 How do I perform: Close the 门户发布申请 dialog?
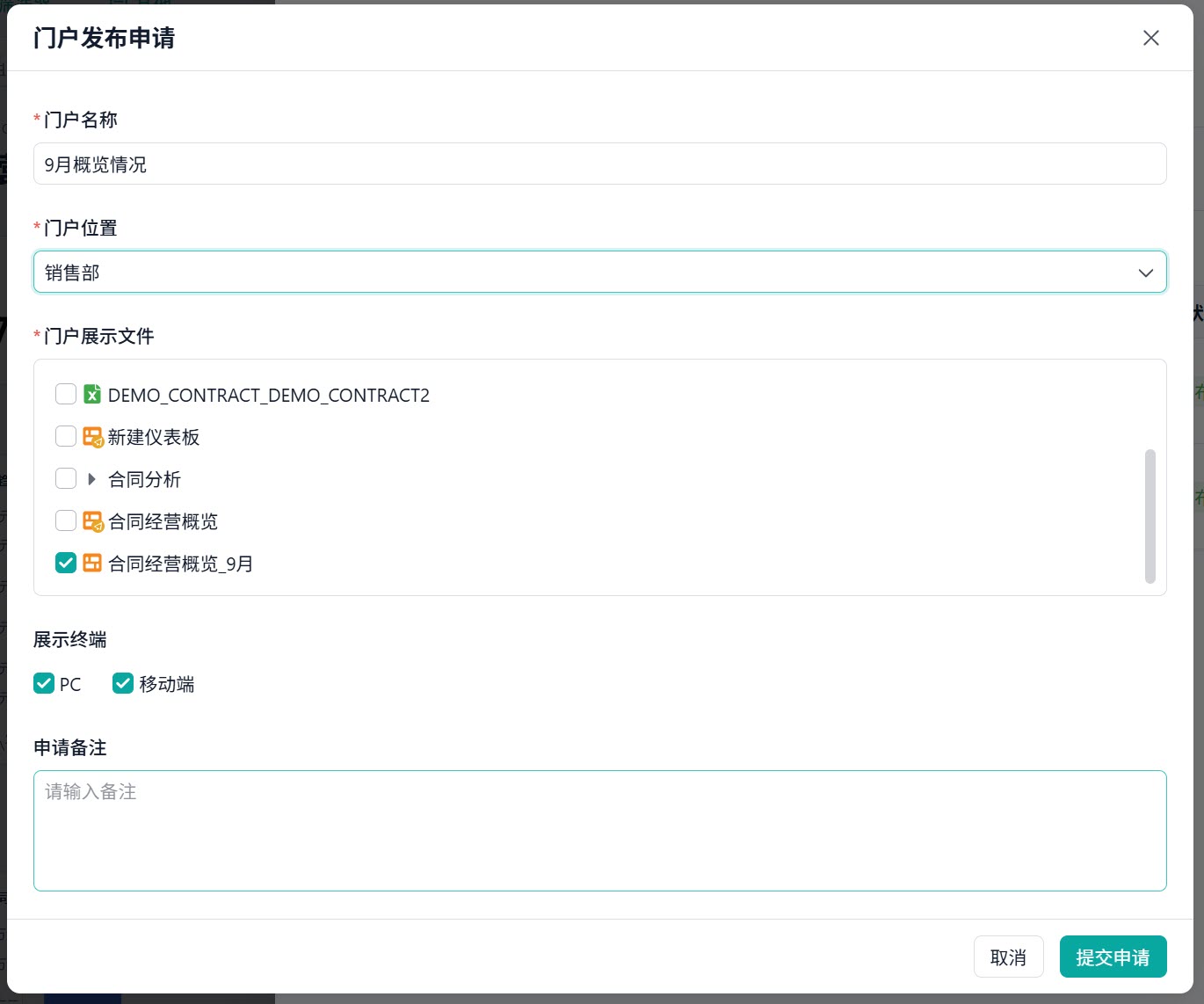pyautogui.click(x=1150, y=38)
